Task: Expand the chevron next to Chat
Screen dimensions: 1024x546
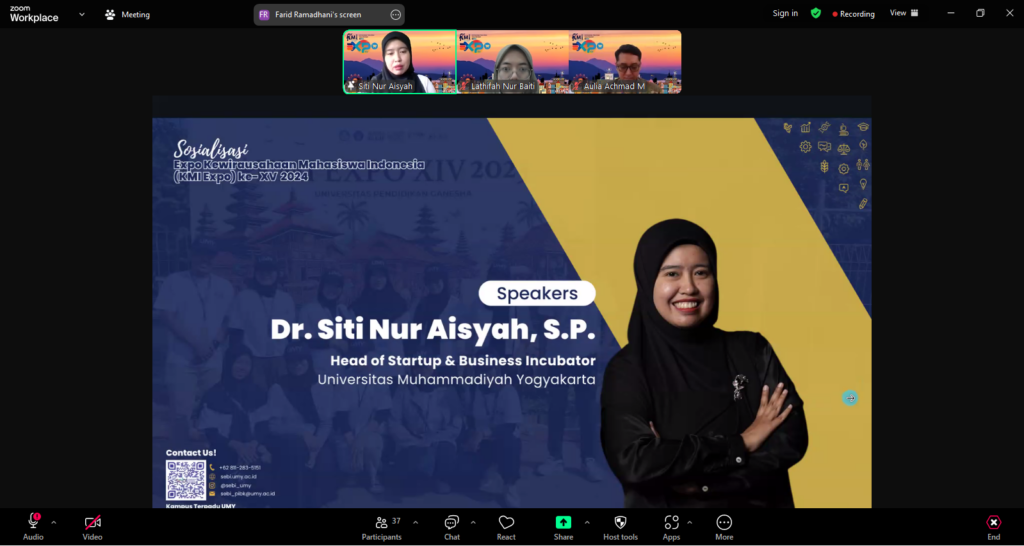Action: click(473, 522)
